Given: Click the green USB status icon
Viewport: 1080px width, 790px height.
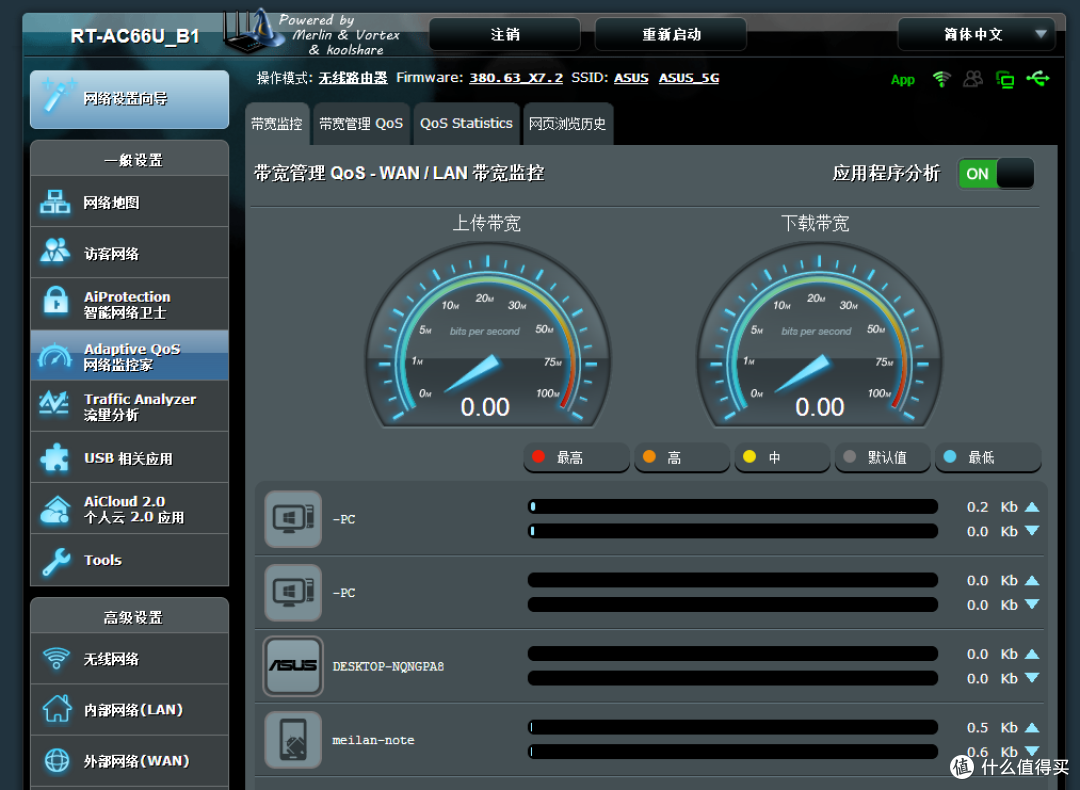Looking at the screenshot, I should coord(1038,79).
